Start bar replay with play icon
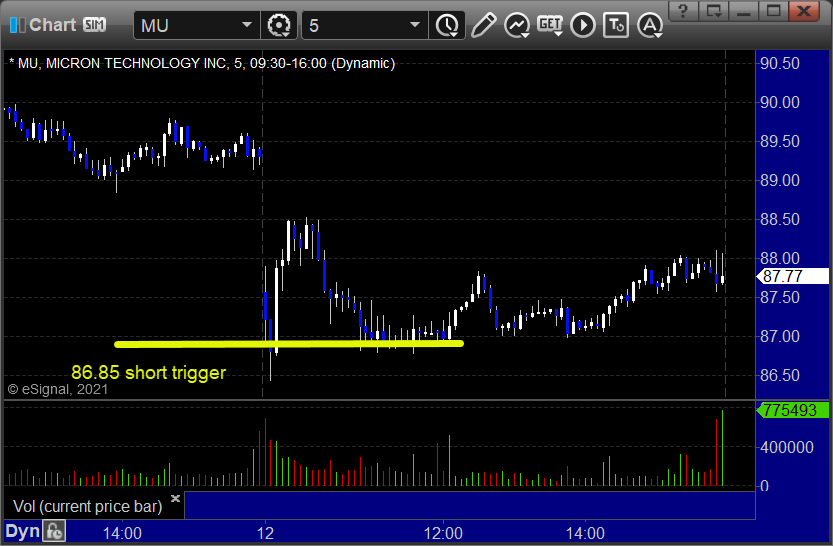The image size is (833, 546). [583, 25]
